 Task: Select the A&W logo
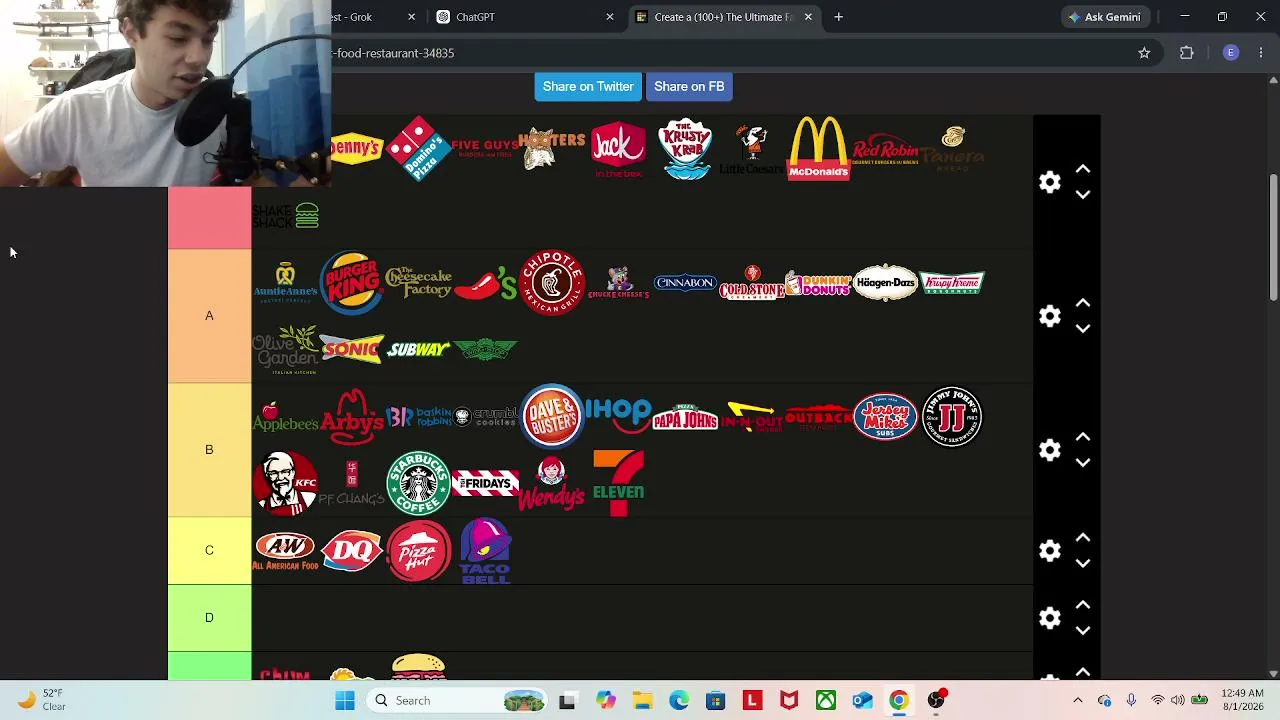(x=285, y=551)
